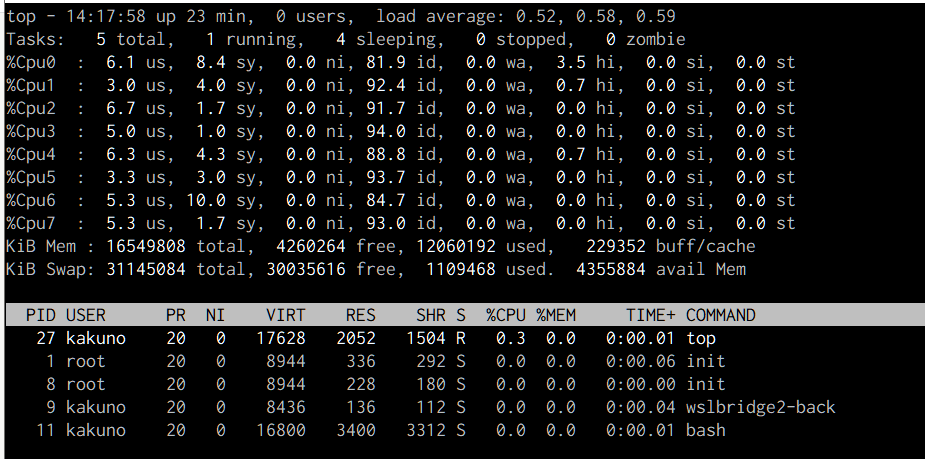Click the 93.0 idle value of Cpu7

point(385,223)
